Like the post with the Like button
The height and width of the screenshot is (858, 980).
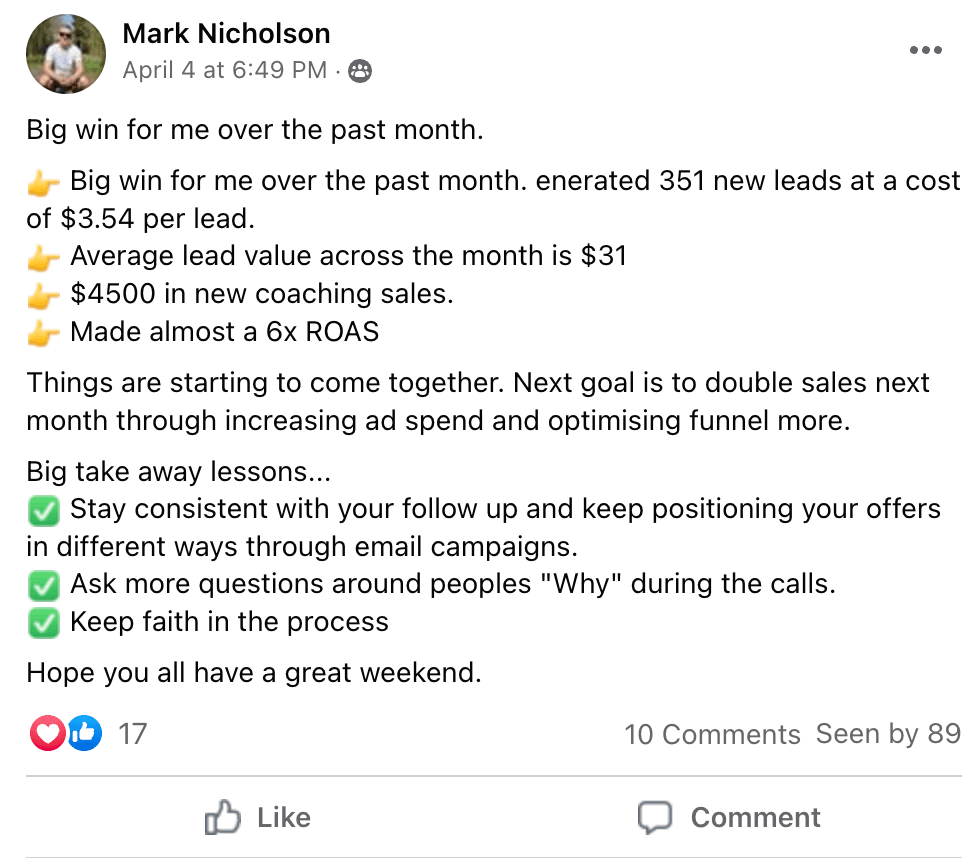click(x=258, y=818)
